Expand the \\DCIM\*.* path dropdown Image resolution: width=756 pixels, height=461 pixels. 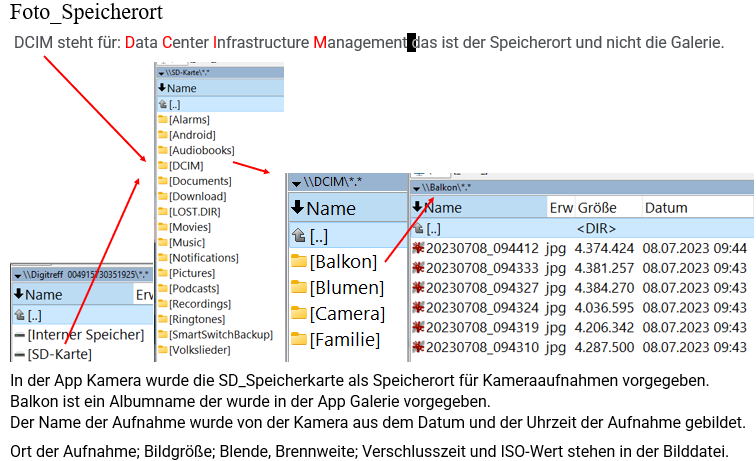tap(296, 183)
